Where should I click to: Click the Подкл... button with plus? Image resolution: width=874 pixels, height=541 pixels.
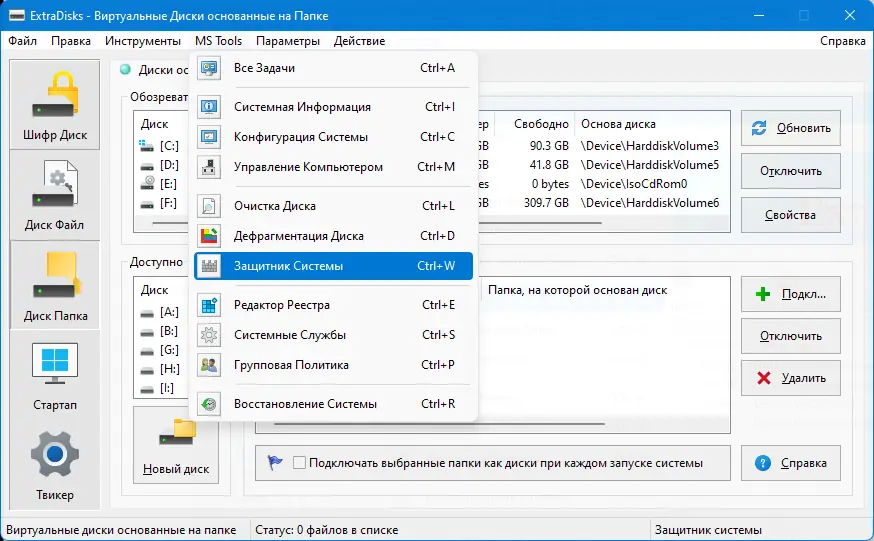(790, 294)
